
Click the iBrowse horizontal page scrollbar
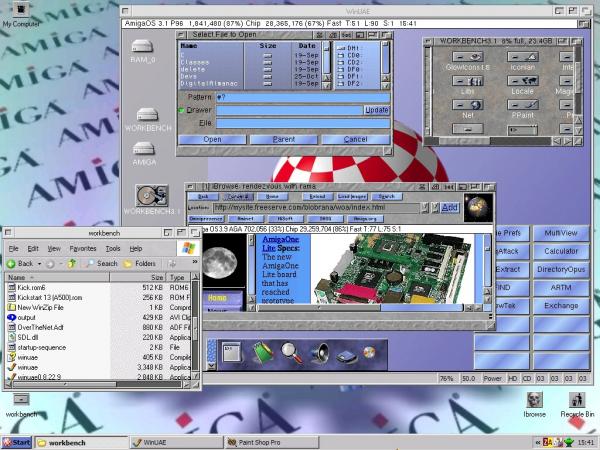pyautogui.click(x=360, y=308)
